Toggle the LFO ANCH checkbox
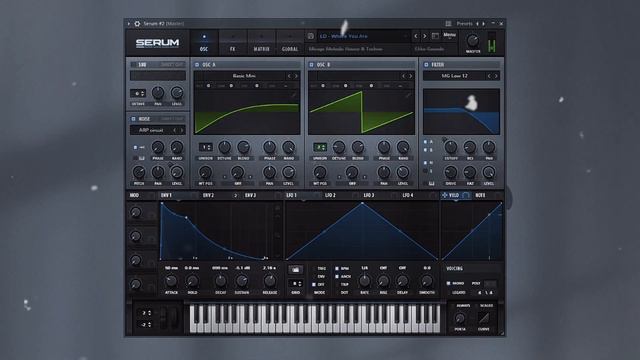This screenshot has height=360, width=640. [337, 277]
